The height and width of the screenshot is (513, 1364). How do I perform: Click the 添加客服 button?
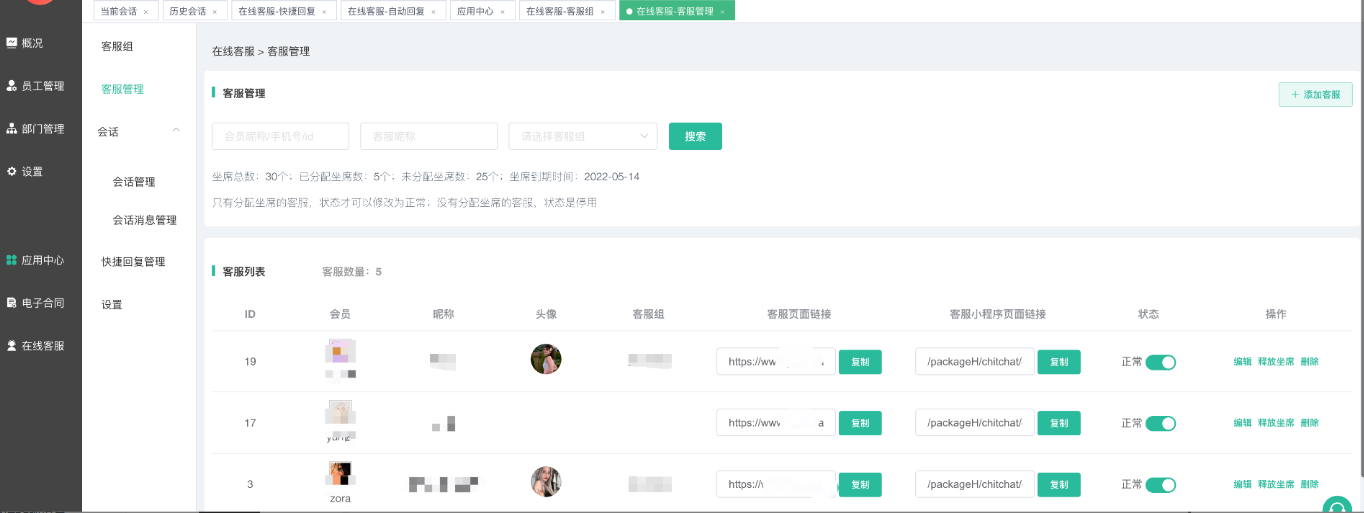[x=1315, y=95]
